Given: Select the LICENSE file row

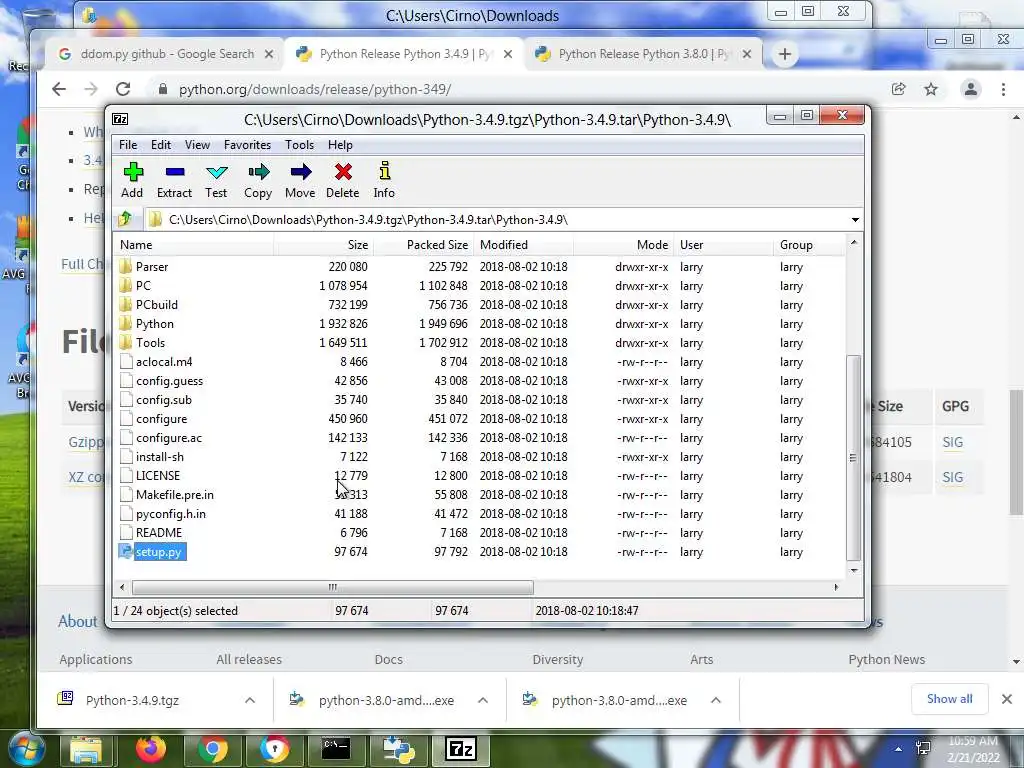Looking at the screenshot, I should [481, 475].
